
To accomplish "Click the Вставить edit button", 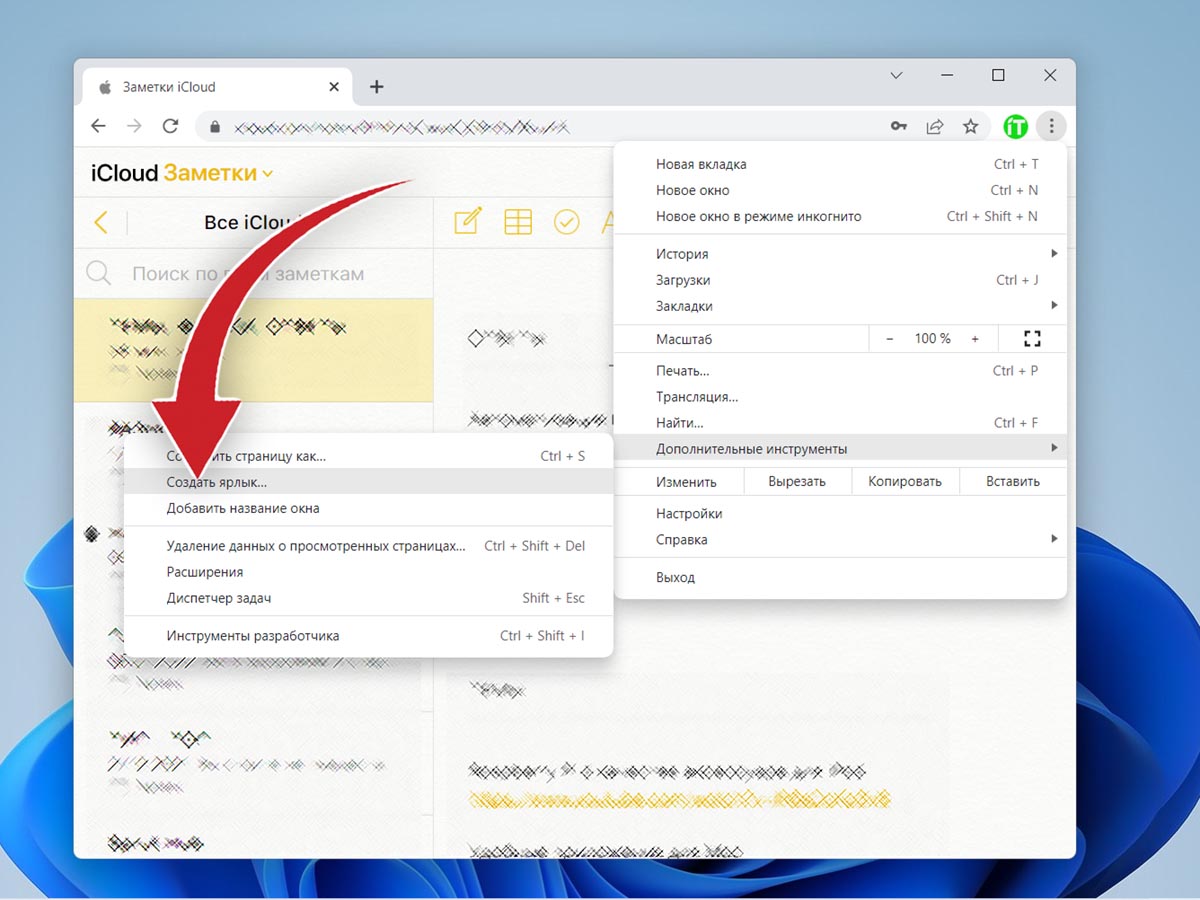I will coord(1013,481).
